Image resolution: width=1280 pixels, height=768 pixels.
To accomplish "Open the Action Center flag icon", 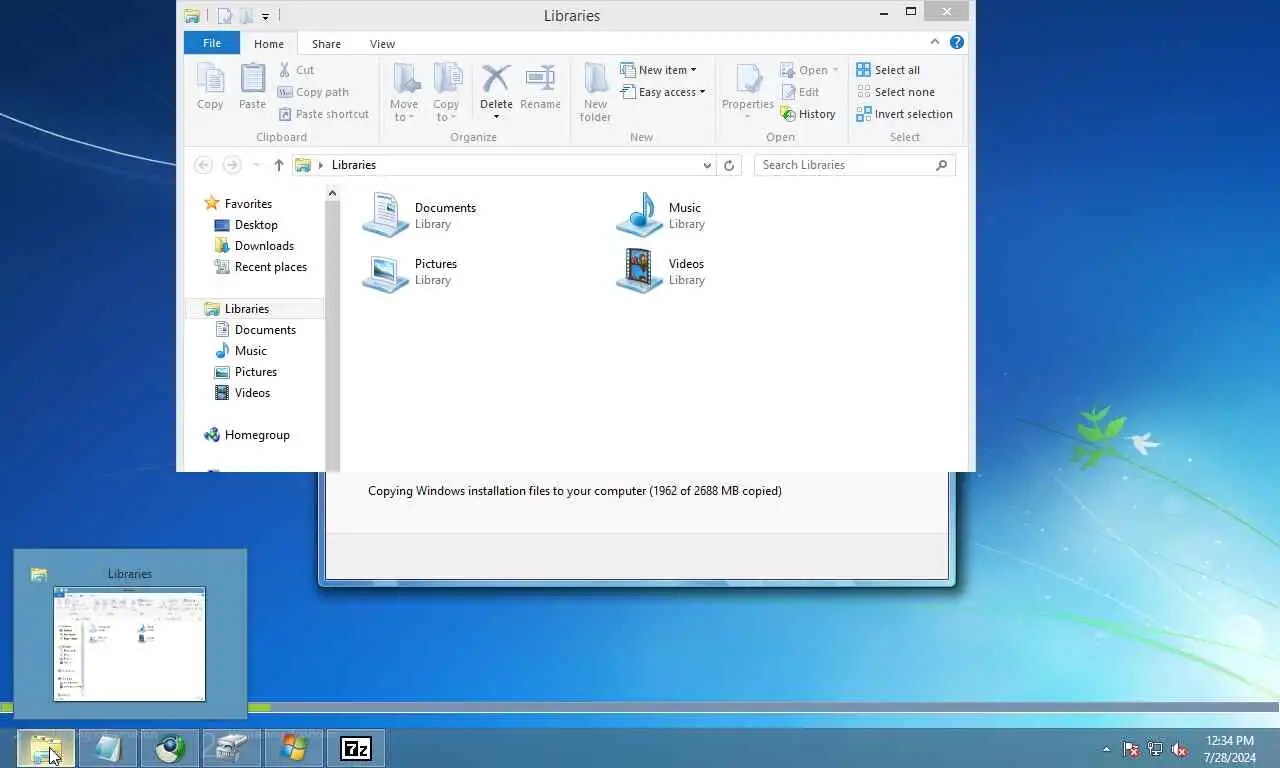I will coord(1131,749).
